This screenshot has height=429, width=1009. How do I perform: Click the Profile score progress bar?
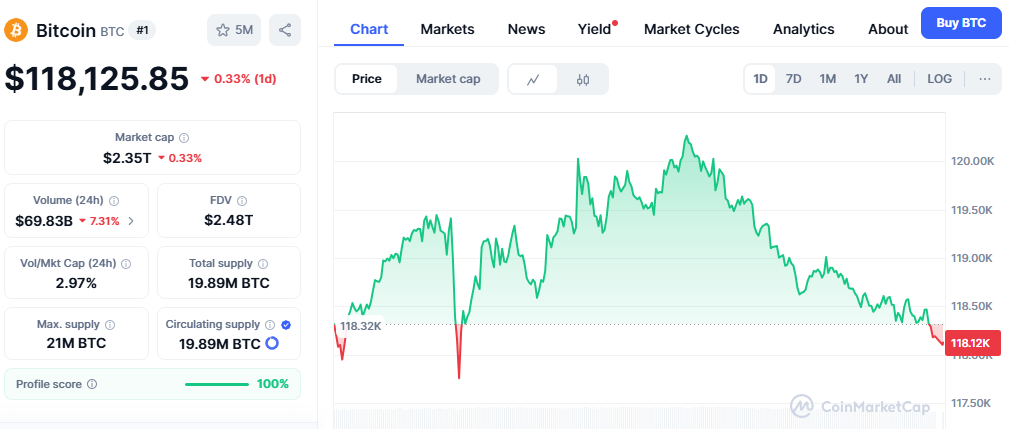(216, 384)
